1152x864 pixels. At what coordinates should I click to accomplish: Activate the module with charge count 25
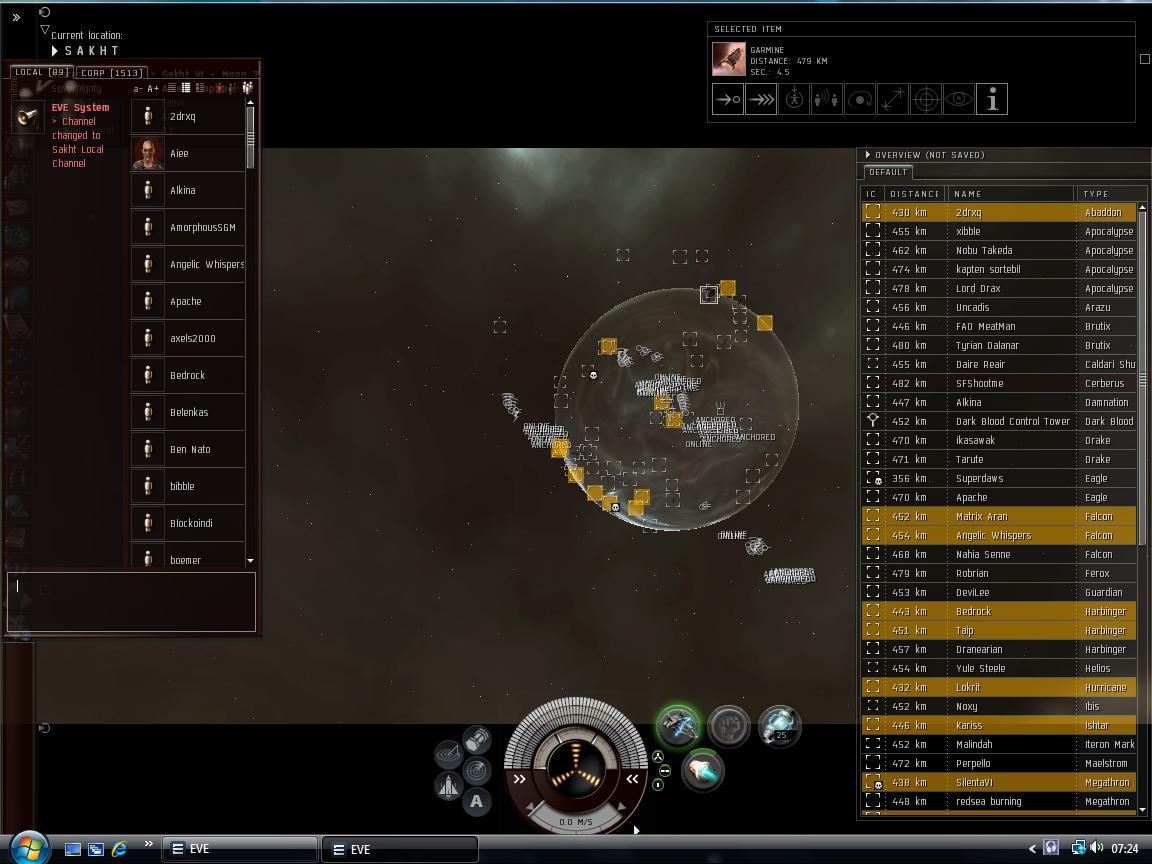coord(779,726)
